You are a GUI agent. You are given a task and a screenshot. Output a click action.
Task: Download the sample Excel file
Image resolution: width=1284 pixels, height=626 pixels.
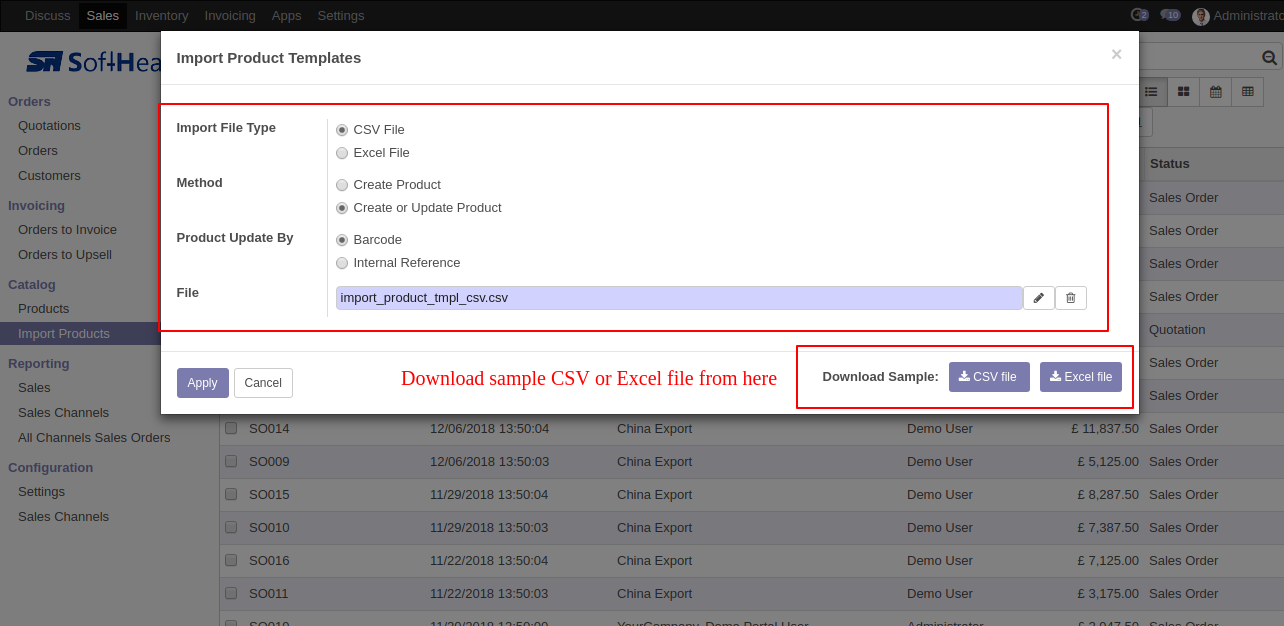click(1081, 377)
